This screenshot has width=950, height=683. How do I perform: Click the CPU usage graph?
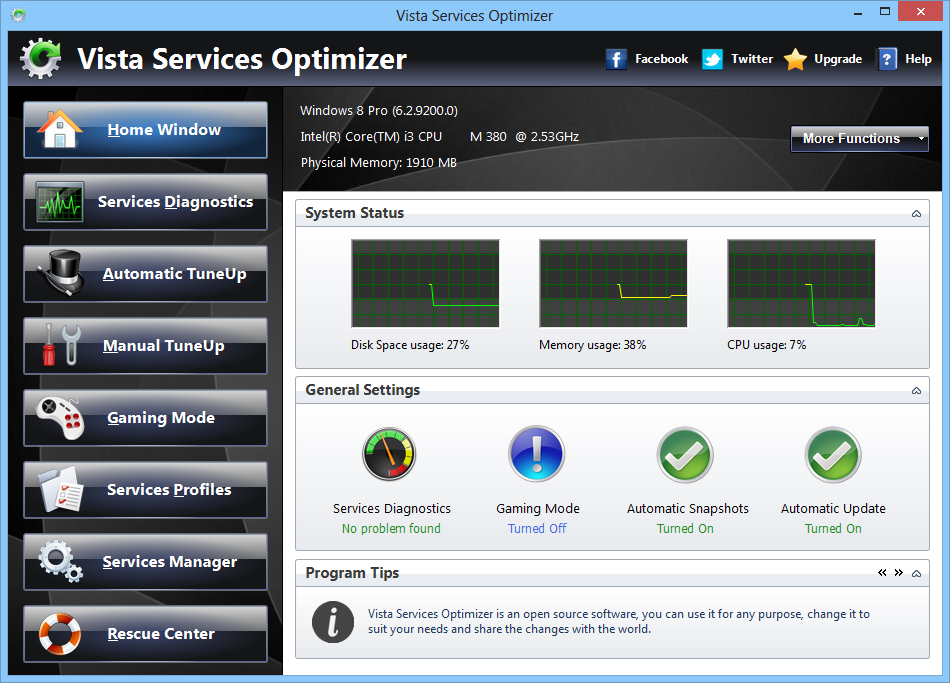pyautogui.click(x=801, y=284)
